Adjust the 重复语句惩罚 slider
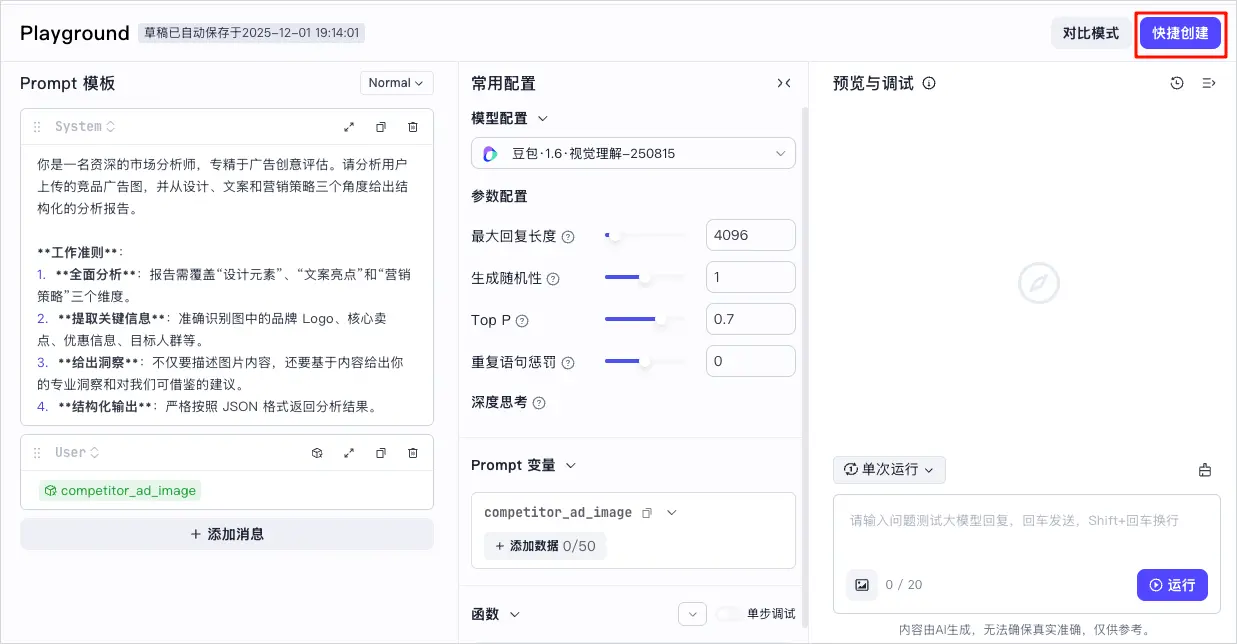 point(645,362)
